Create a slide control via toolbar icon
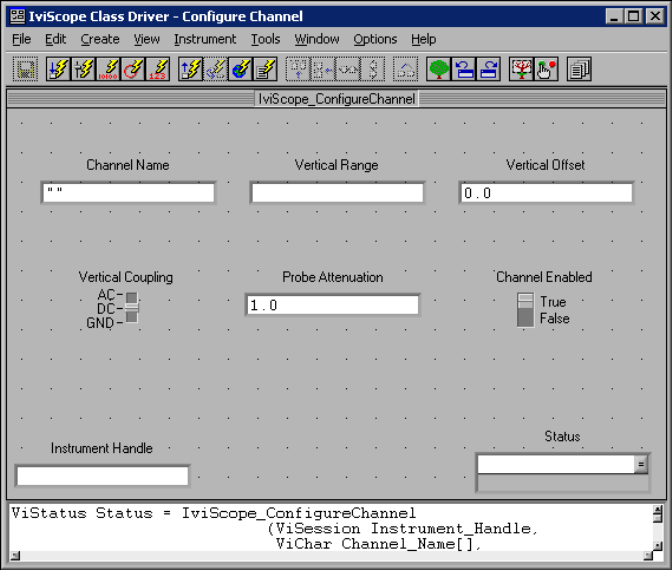The image size is (672, 570). 83,69
